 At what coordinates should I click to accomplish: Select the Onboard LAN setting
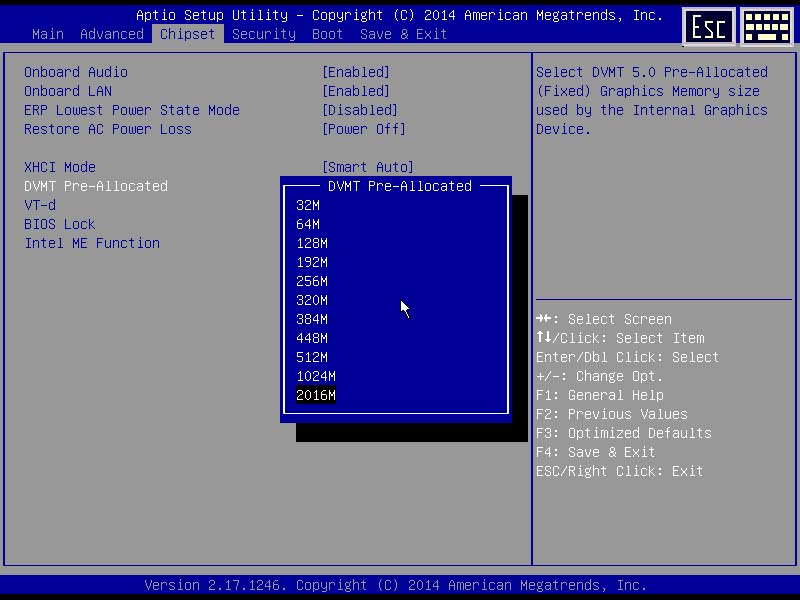click(x=68, y=91)
